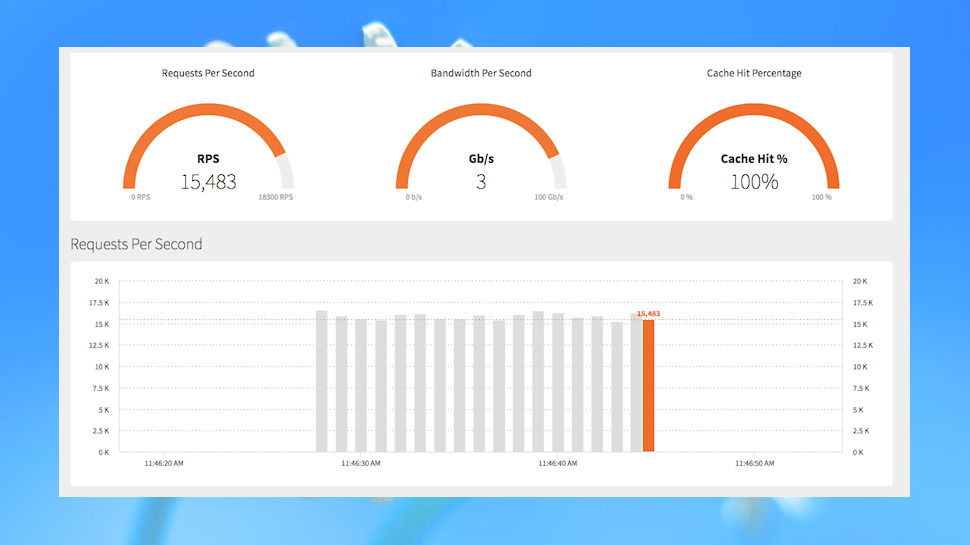Click the red 15,483 label above bar
This screenshot has width=970, height=545.
(x=648, y=314)
